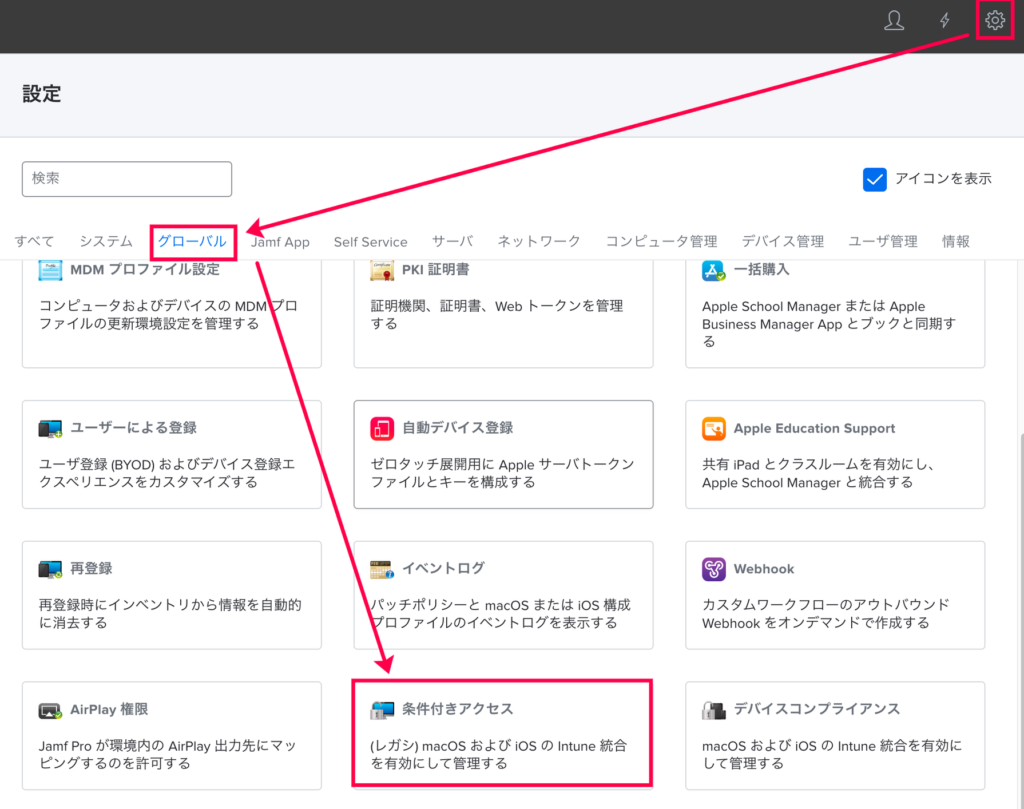Click the description starting パッチポリシーと macOS
The height and width of the screenshot is (809, 1024).
(501, 614)
